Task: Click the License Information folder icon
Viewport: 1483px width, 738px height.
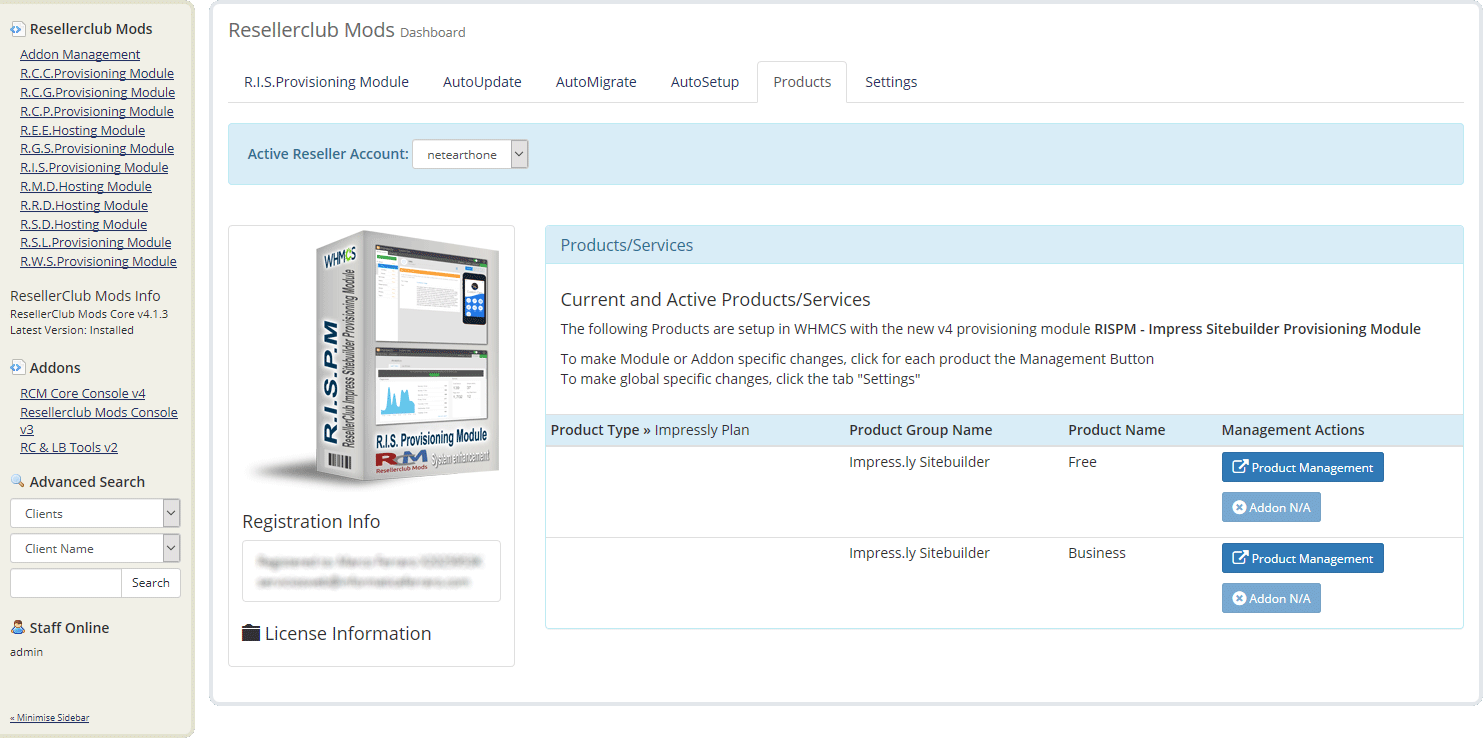Action: pos(251,633)
